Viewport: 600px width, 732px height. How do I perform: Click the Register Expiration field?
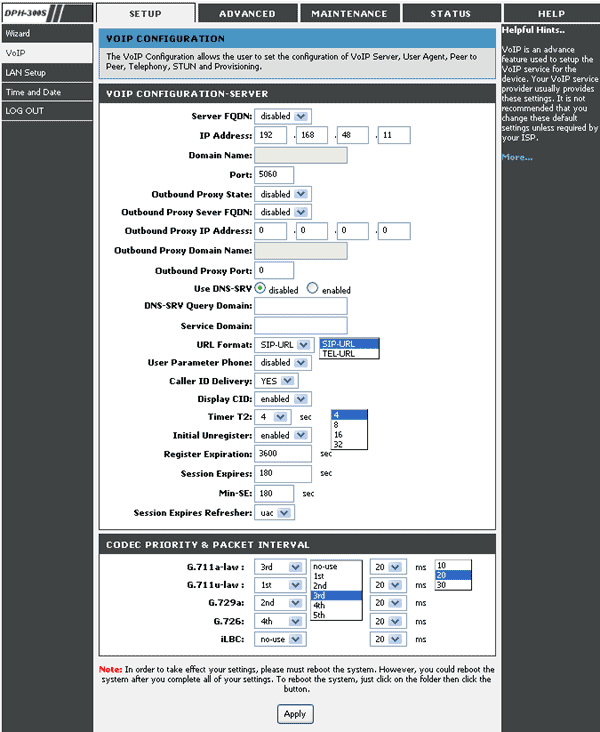(x=283, y=454)
